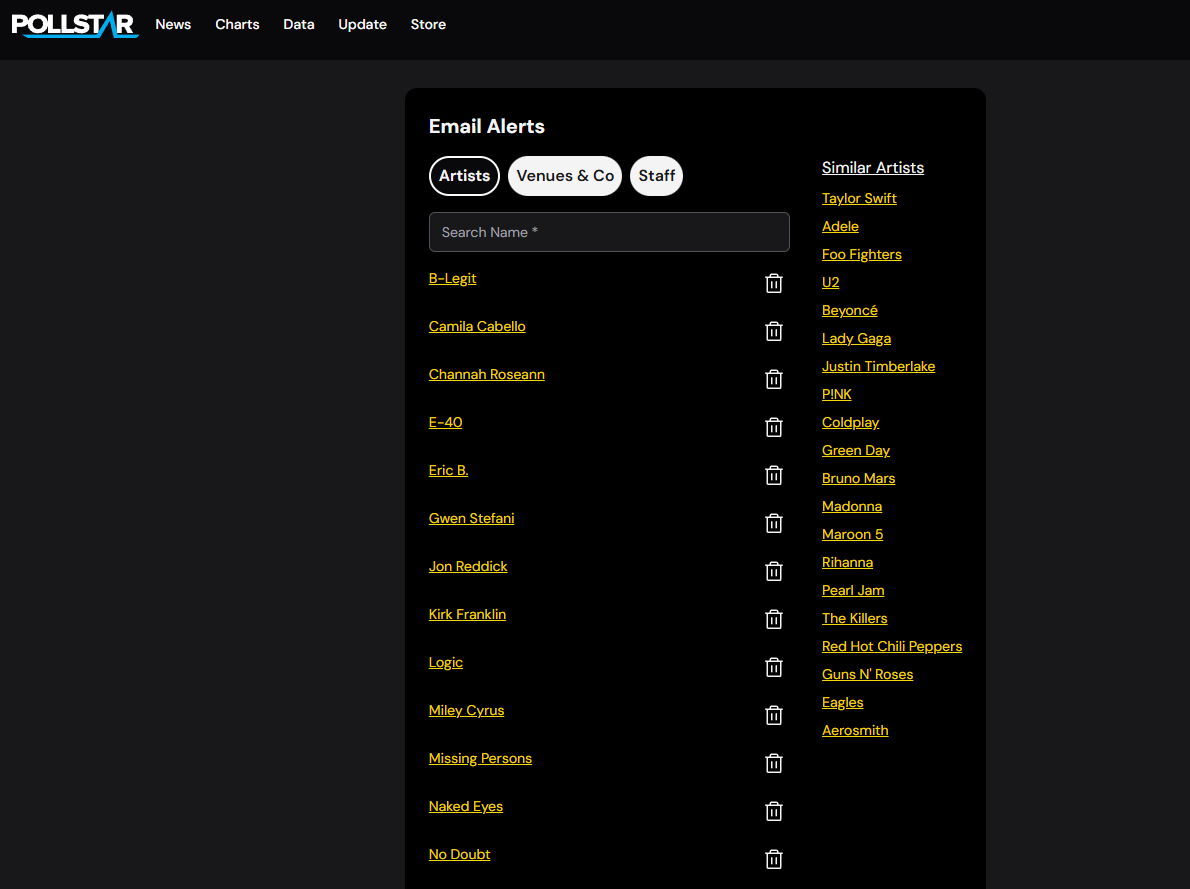Remove Kirk Franklin via trash icon
Viewport: 1190px width, 889px height.
tap(773, 619)
